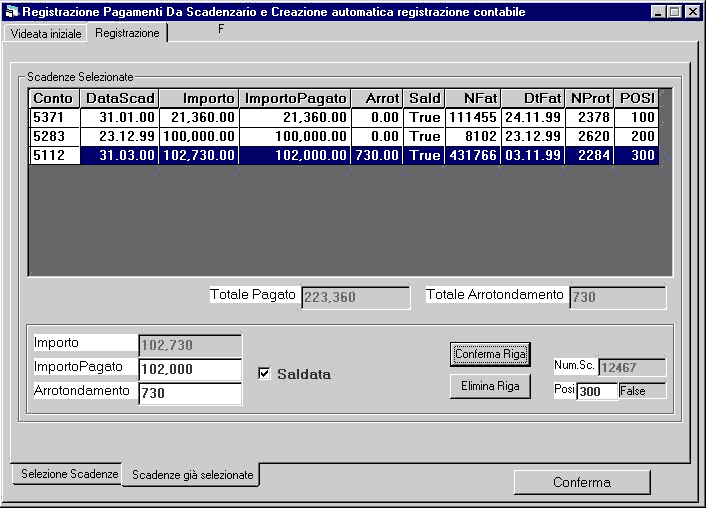Image resolution: width=706 pixels, height=508 pixels.
Task: Click NProt cell 2620
Action: coord(589,136)
